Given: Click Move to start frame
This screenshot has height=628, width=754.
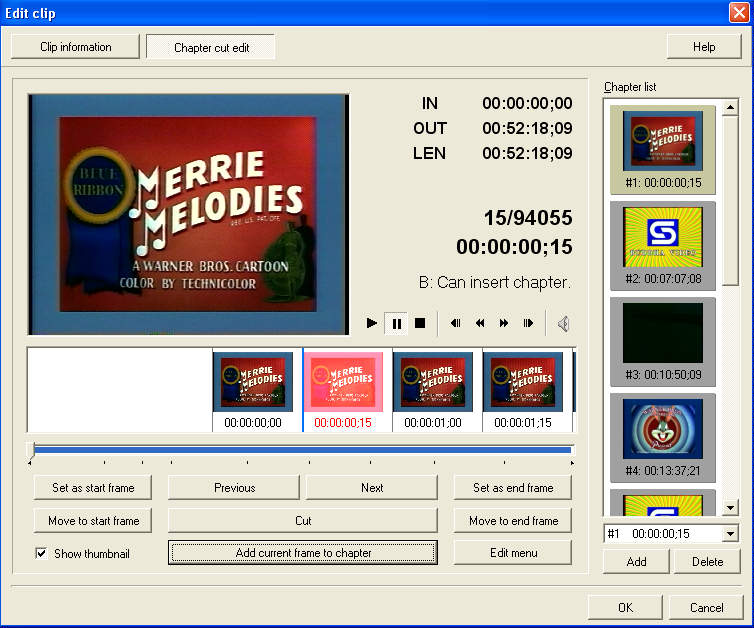Looking at the screenshot, I should (93, 520).
